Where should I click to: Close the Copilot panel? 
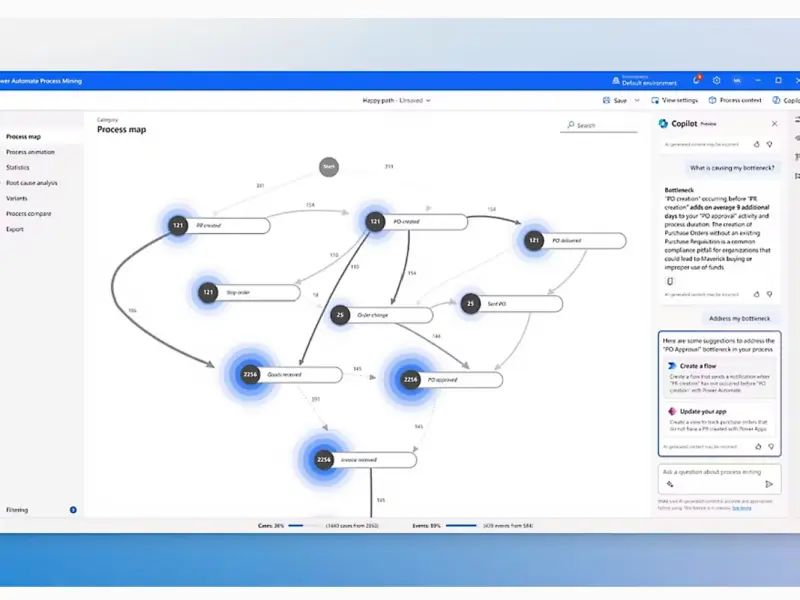(774, 124)
